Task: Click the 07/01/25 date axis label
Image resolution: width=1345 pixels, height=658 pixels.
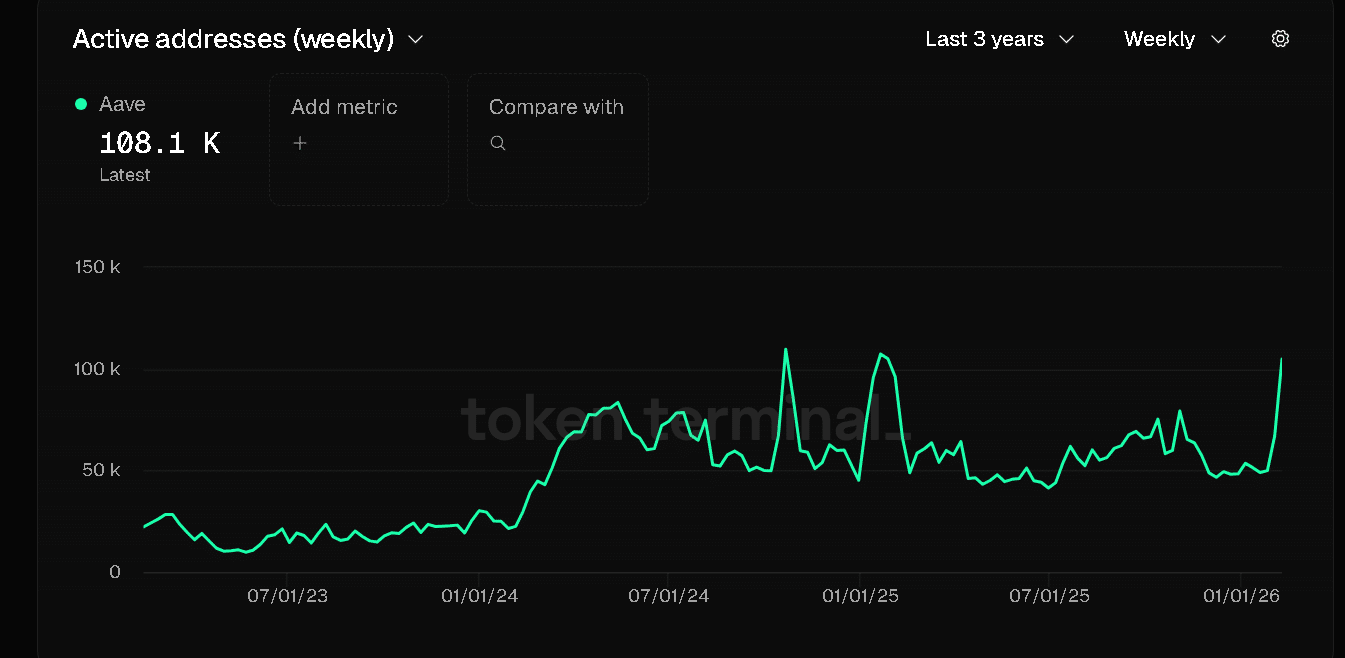Action: [1049, 596]
